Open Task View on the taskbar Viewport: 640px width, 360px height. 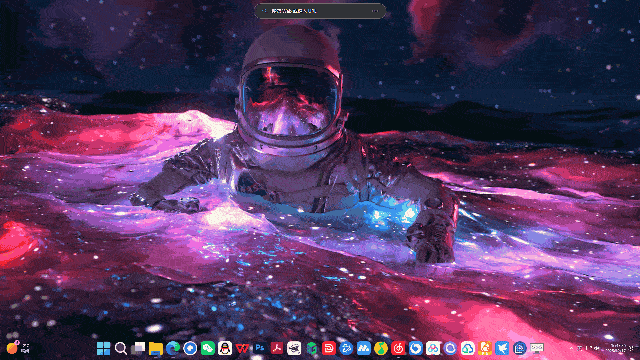click(x=138, y=348)
